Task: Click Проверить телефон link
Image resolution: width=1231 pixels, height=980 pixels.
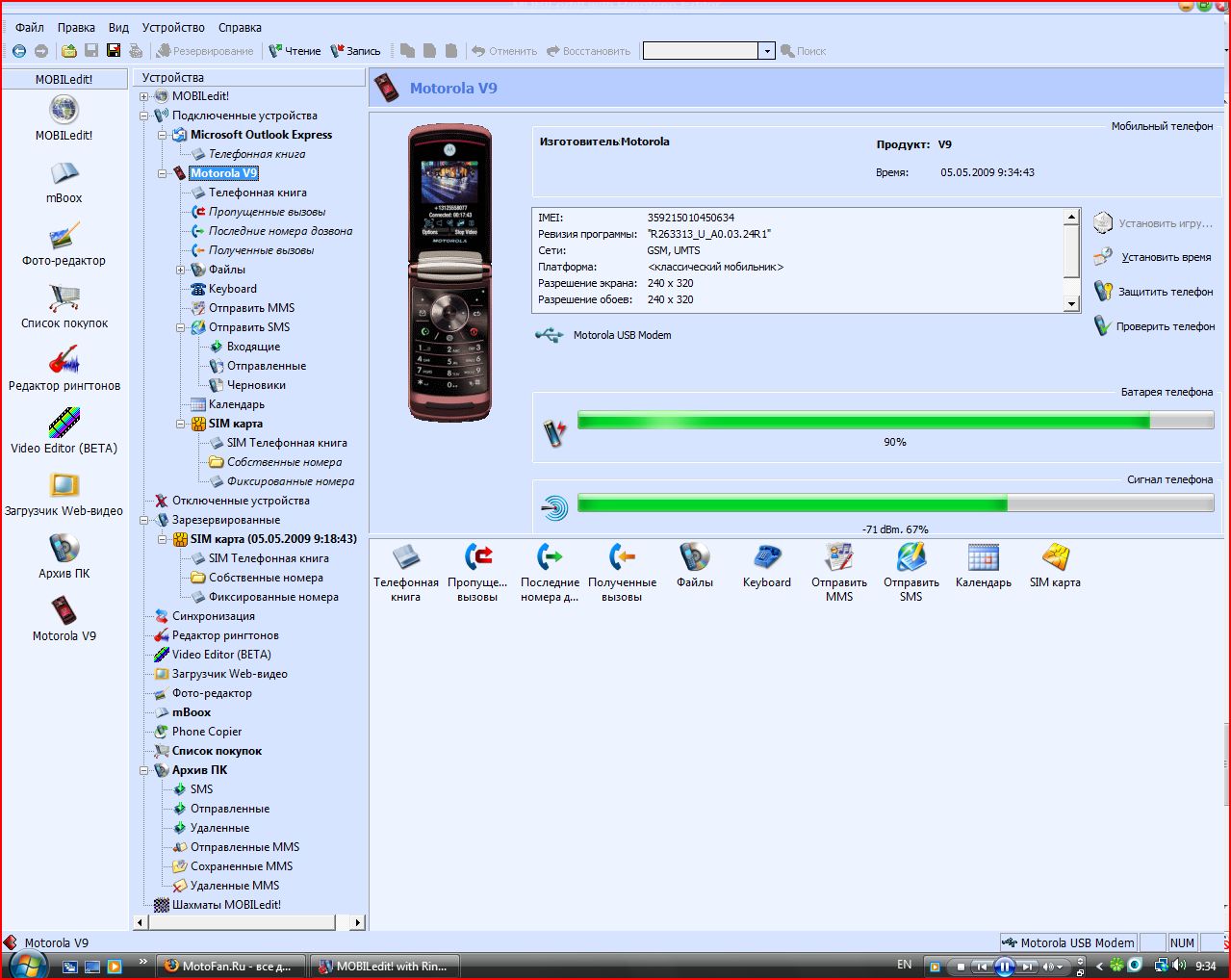Action: [1166, 326]
